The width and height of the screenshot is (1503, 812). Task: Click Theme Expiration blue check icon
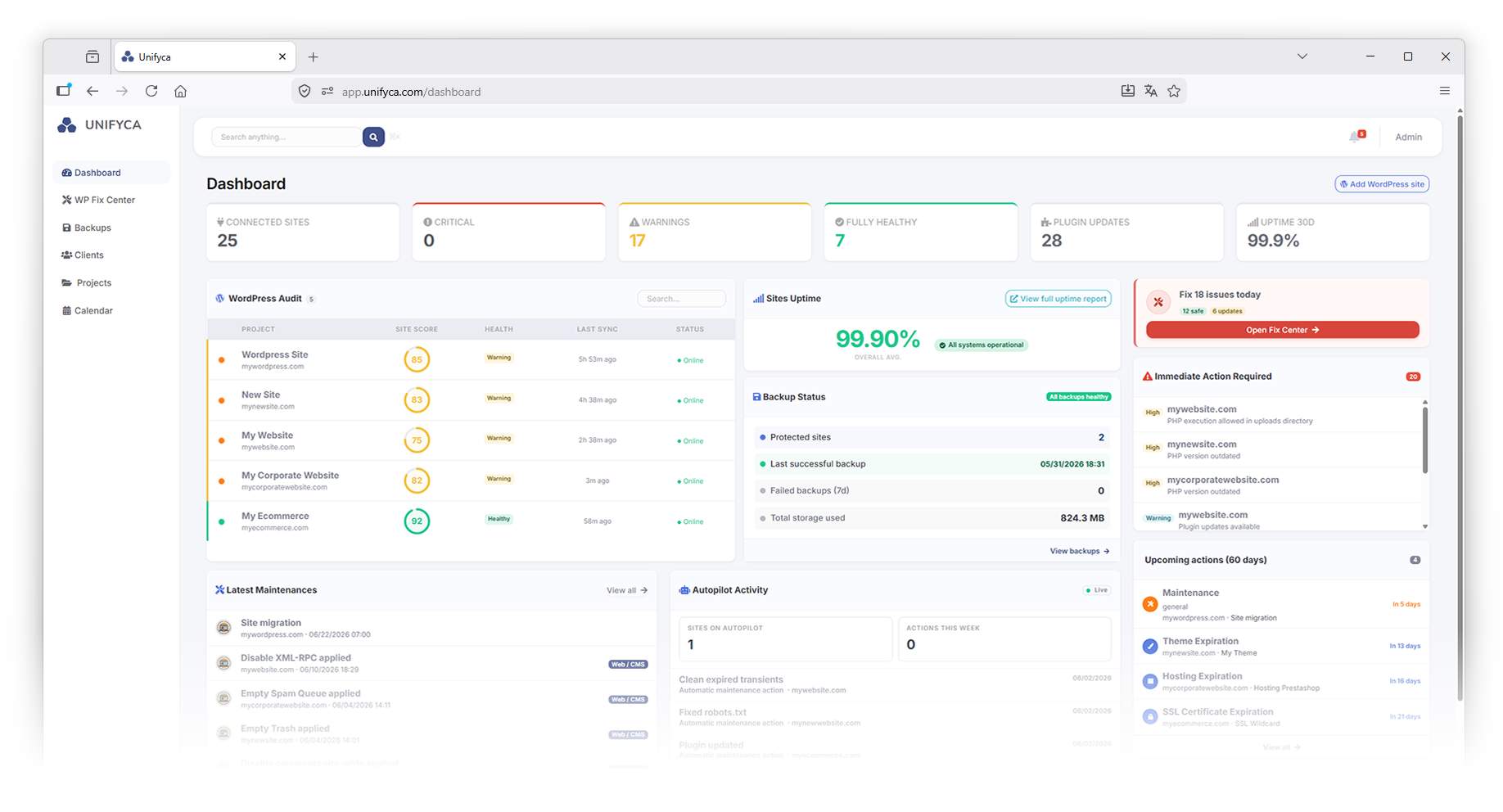click(1150, 646)
